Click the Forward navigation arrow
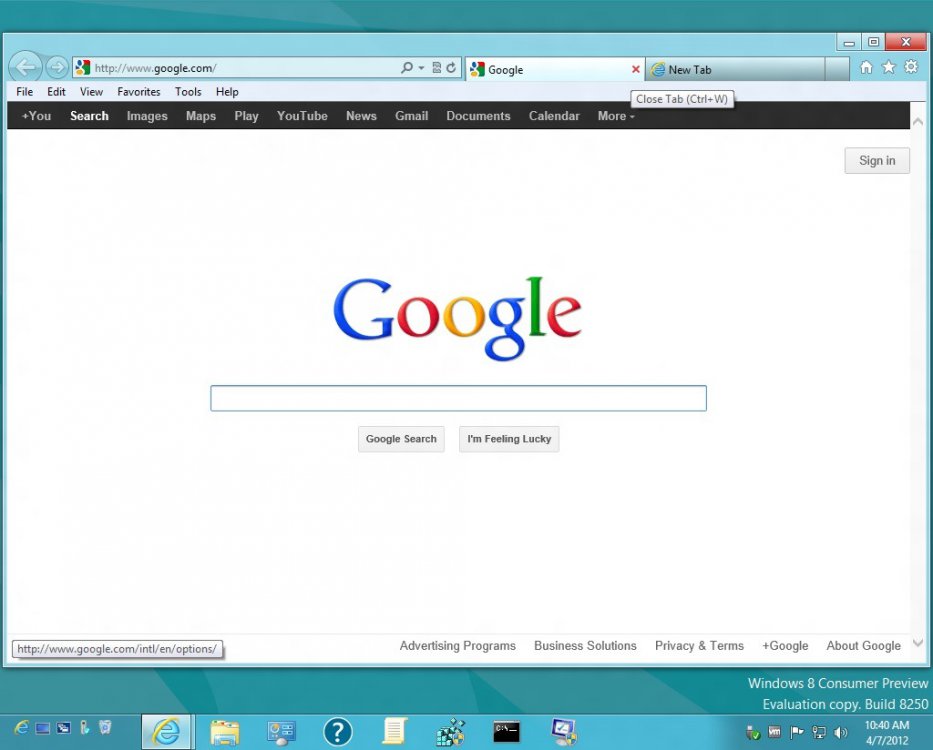The width and height of the screenshot is (933, 750). pyautogui.click(x=57, y=67)
